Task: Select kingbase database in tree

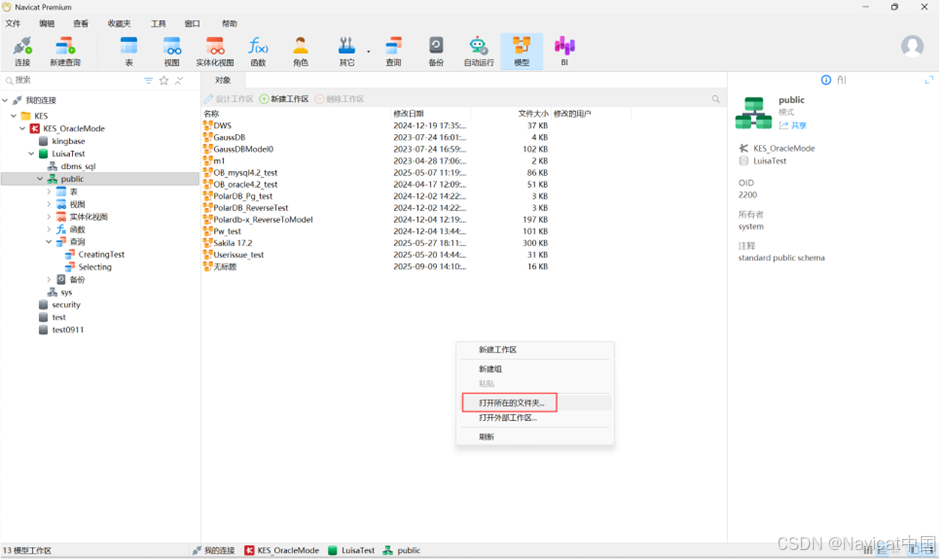Action: 62,141
